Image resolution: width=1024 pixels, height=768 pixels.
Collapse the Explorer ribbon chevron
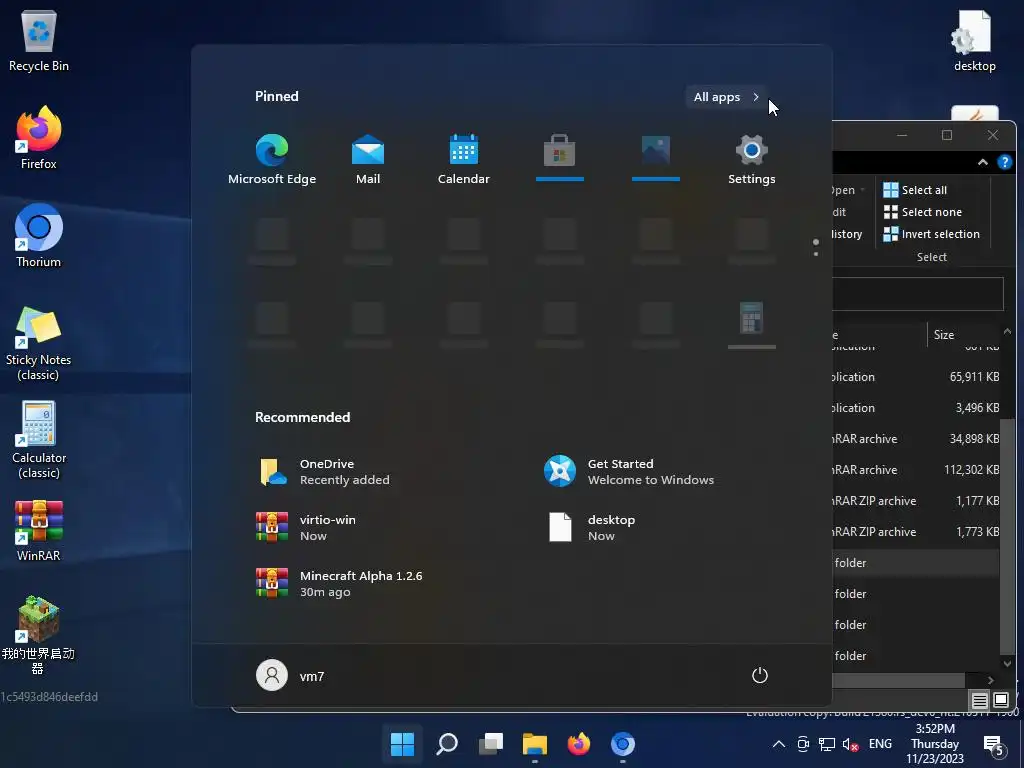click(x=982, y=162)
